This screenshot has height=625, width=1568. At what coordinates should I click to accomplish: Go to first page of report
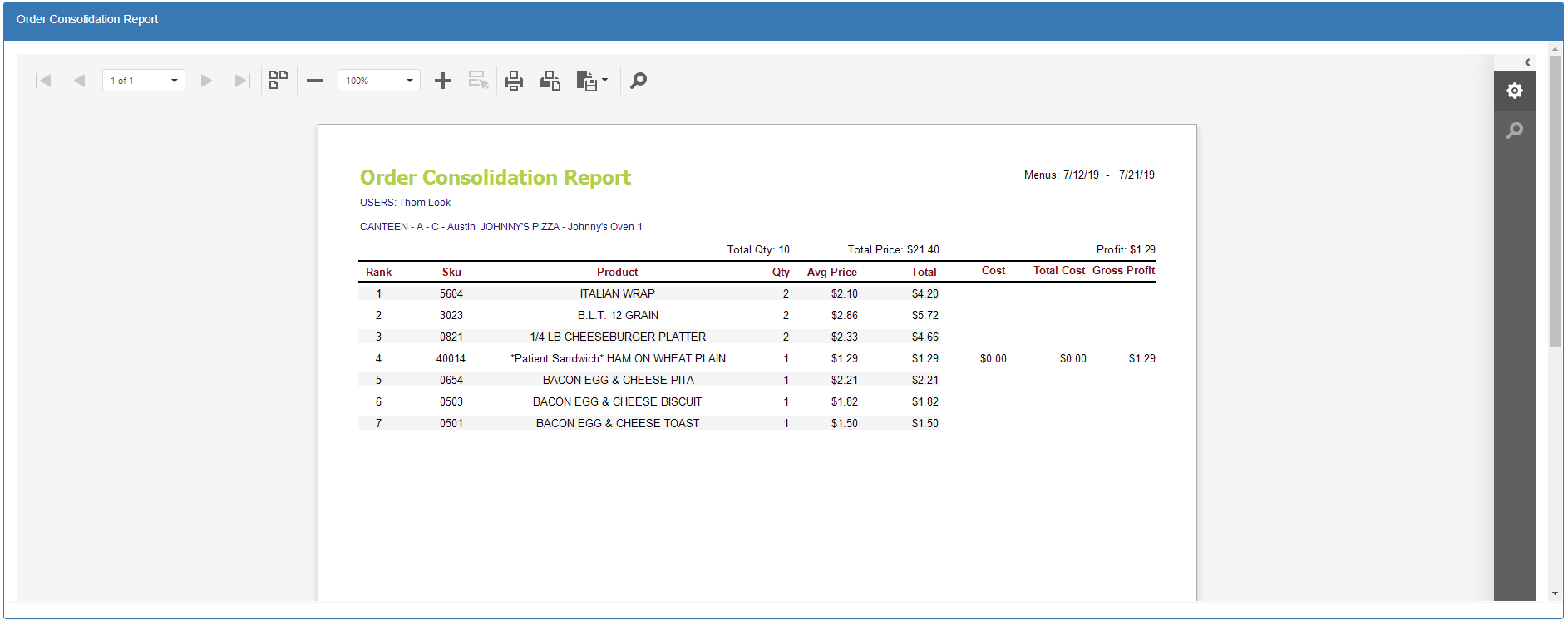click(43, 81)
